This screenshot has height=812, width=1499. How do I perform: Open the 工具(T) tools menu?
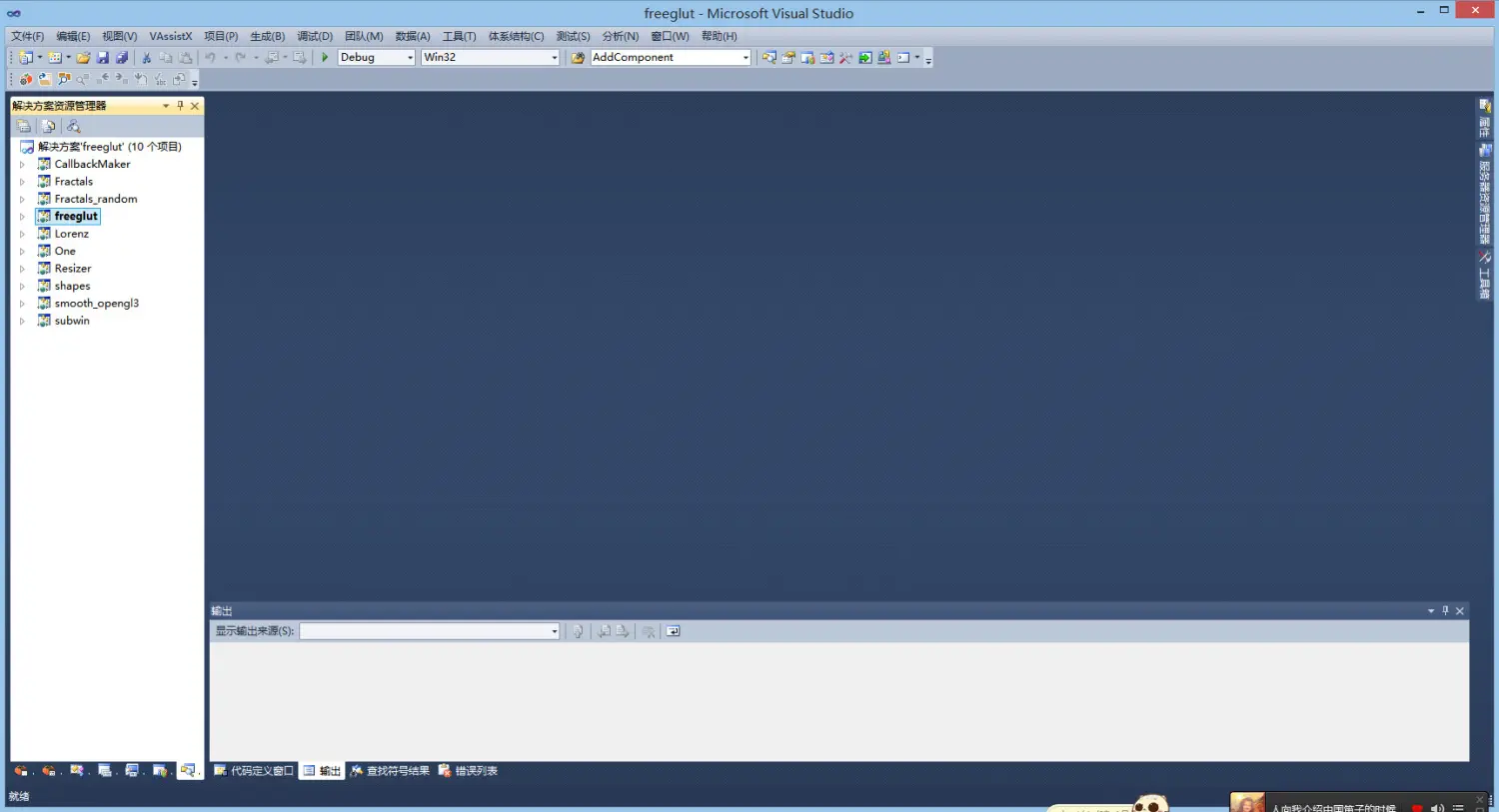460,36
